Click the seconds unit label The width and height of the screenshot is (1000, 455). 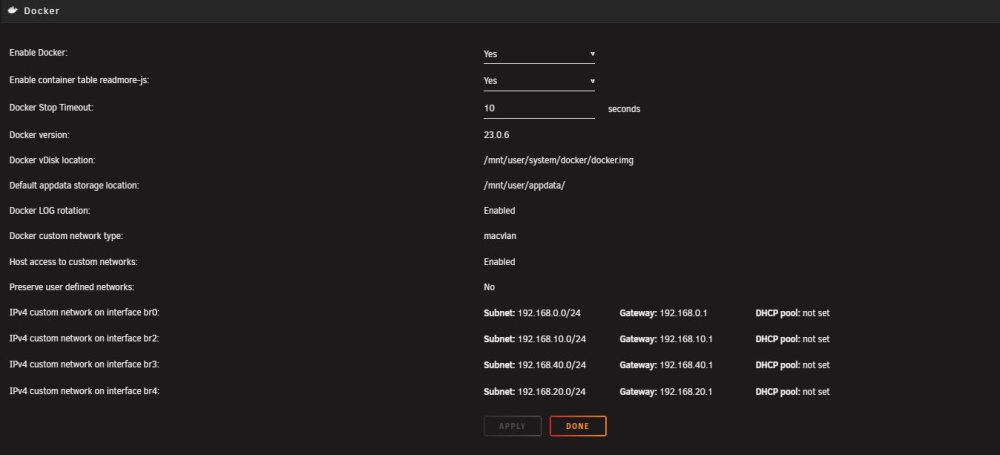pyautogui.click(x=624, y=109)
